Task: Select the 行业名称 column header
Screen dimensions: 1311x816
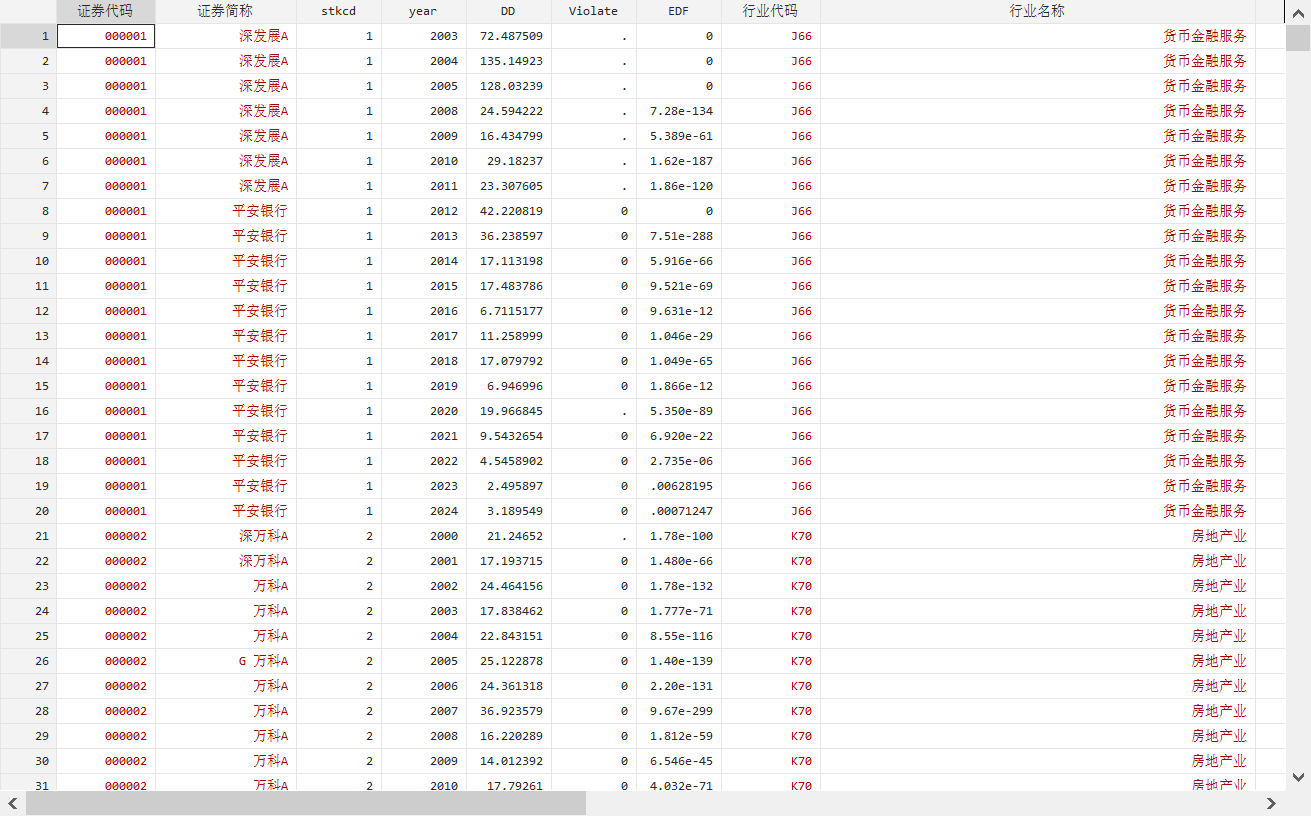Action: coord(1038,11)
